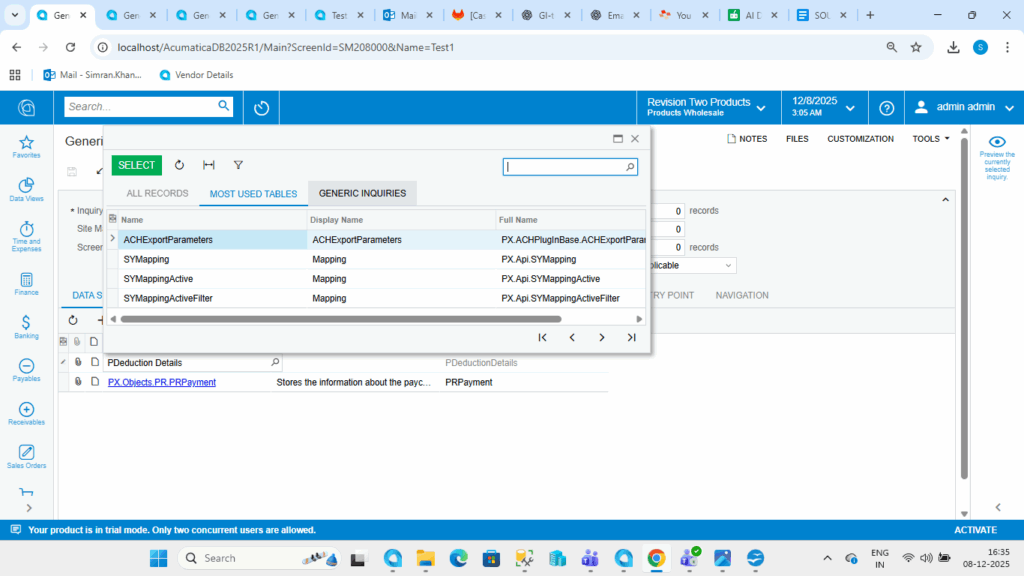Screen dimensions: 1024x576
Task: Open the admin admin user menu
Action: coord(962,108)
